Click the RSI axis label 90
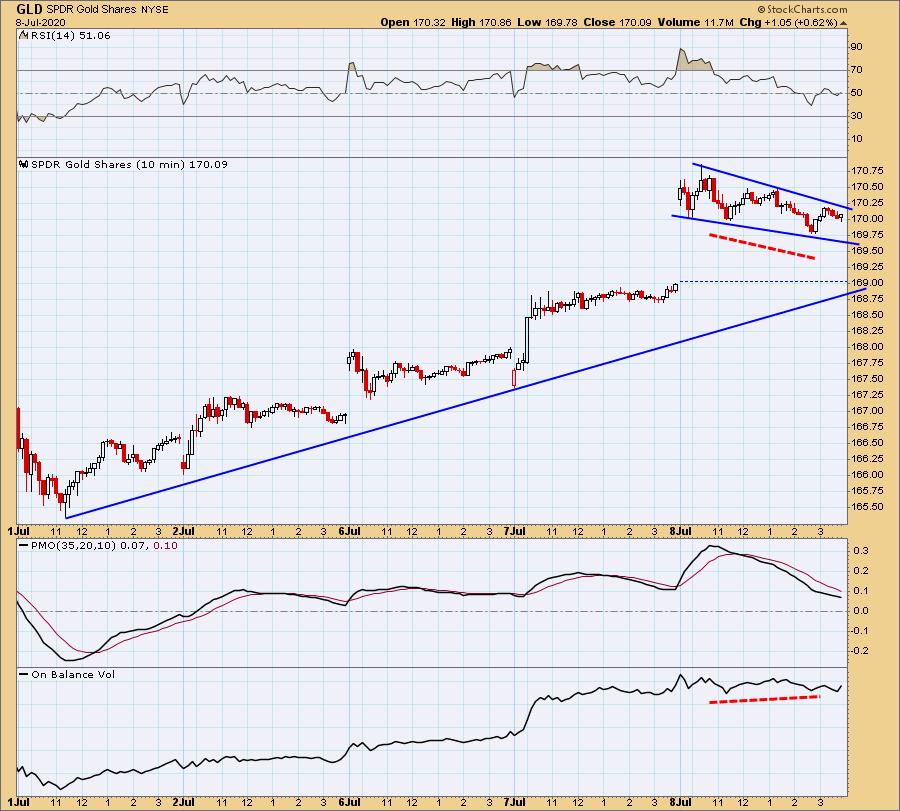 [x=857, y=46]
